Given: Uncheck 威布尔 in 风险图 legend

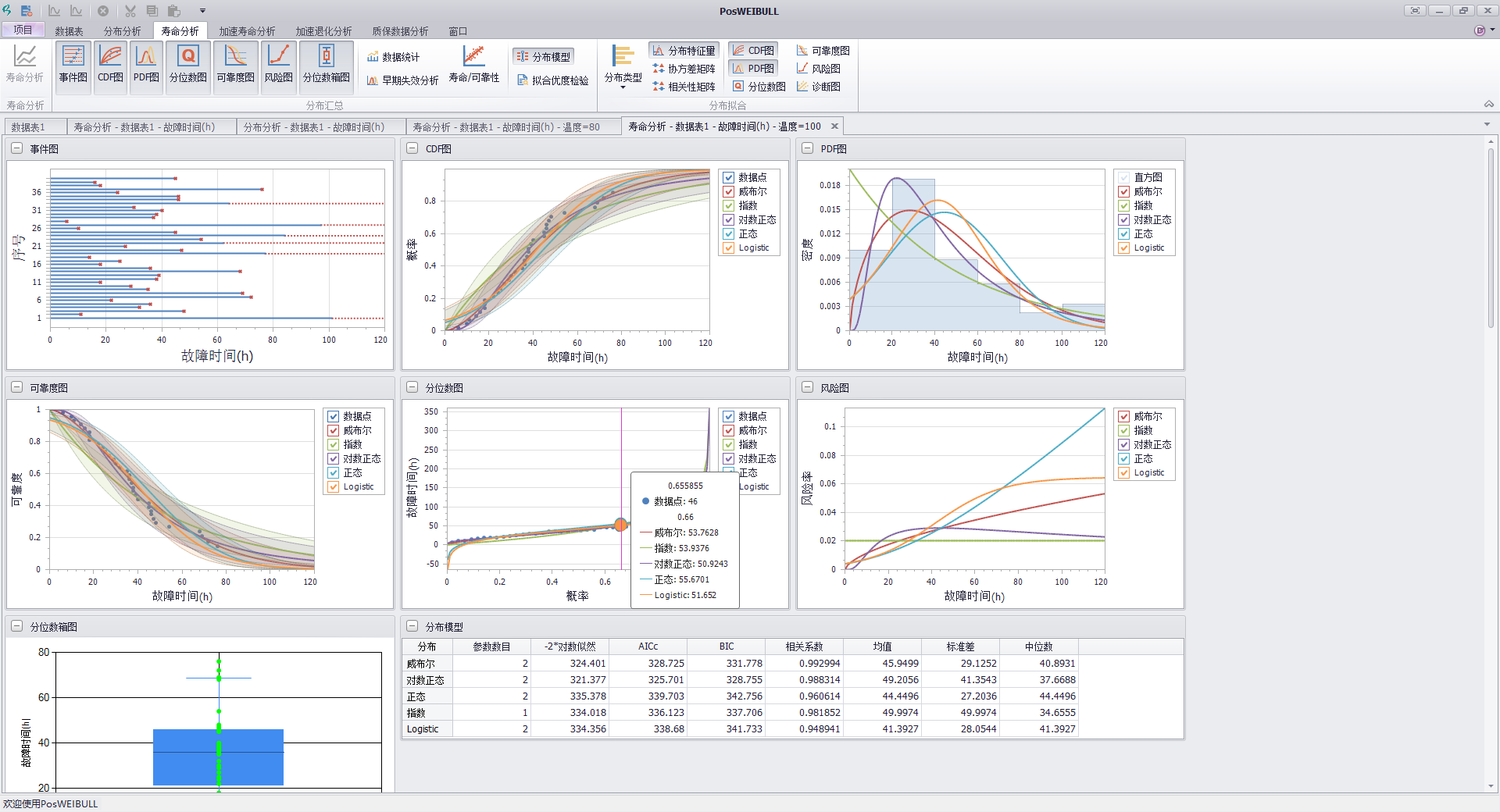Looking at the screenshot, I should point(1123,417).
